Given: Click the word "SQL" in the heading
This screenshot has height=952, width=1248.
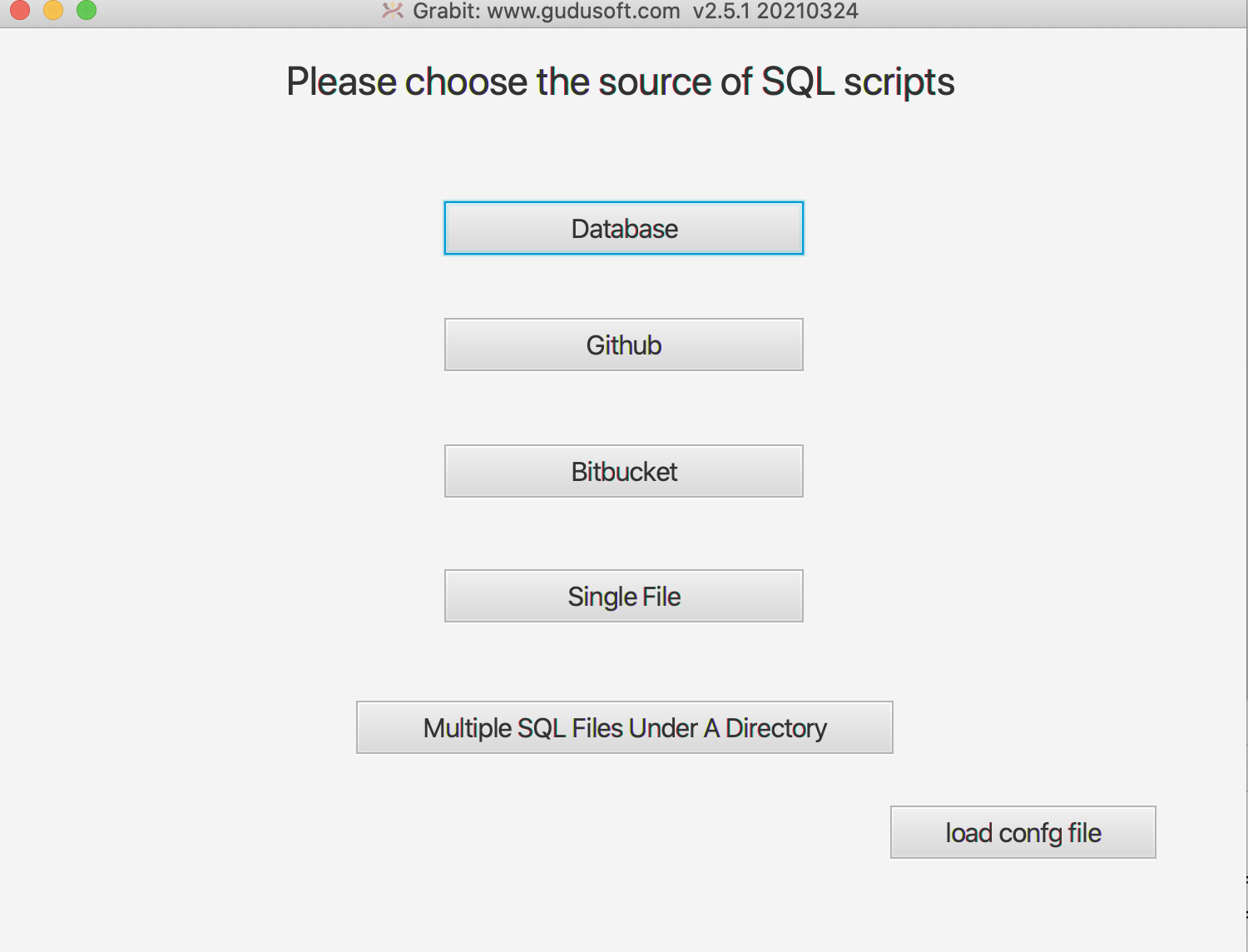Looking at the screenshot, I should 797,82.
